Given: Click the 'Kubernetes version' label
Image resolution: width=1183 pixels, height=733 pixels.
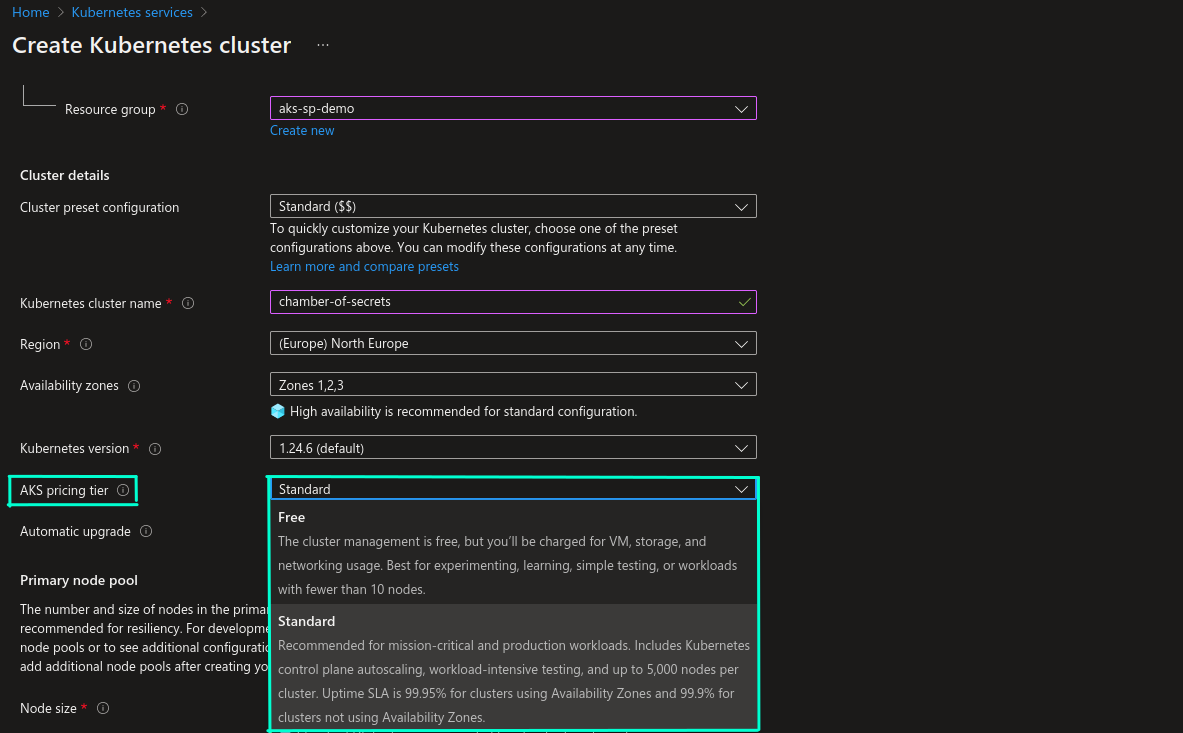Looking at the screenshot, I should 75,449.
